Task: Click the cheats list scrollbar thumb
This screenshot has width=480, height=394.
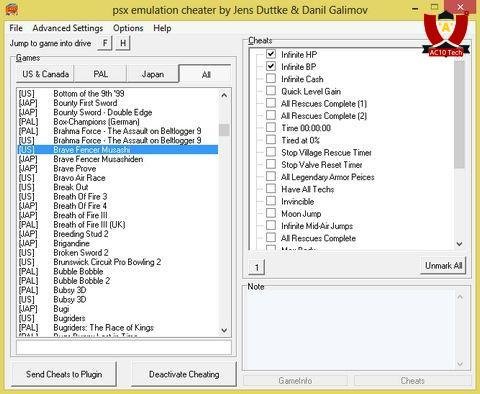Action: tap(459, 114)
